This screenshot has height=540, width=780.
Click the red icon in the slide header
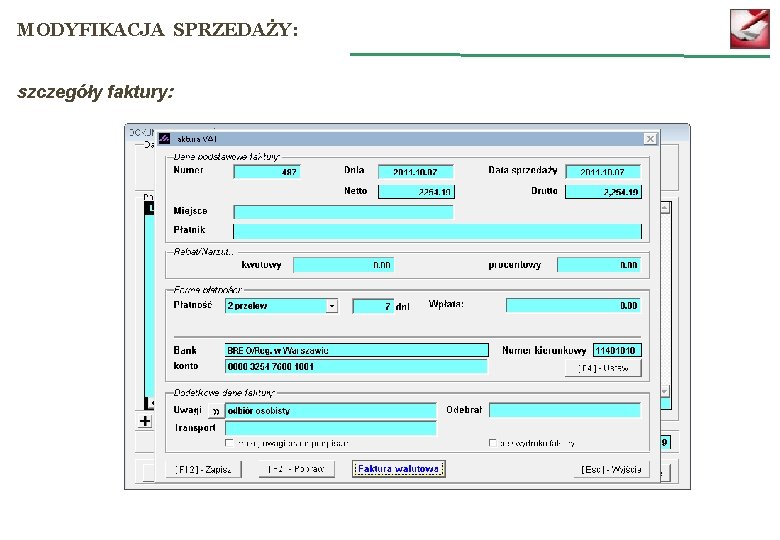[x=750, y=29]
